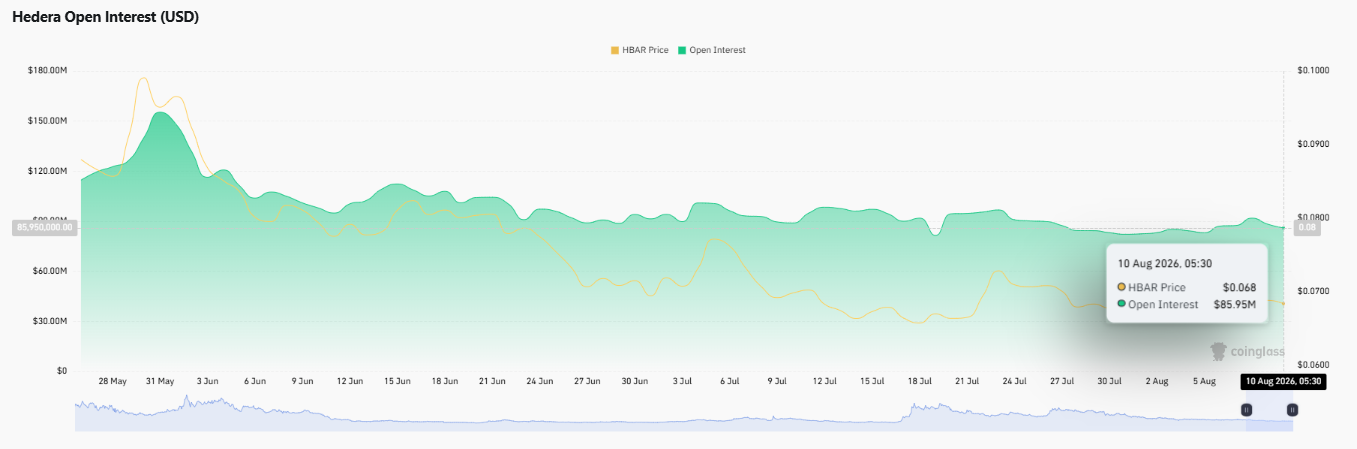
Task: Click the 6 Jul date label
Action: click(x=730, y=381)
